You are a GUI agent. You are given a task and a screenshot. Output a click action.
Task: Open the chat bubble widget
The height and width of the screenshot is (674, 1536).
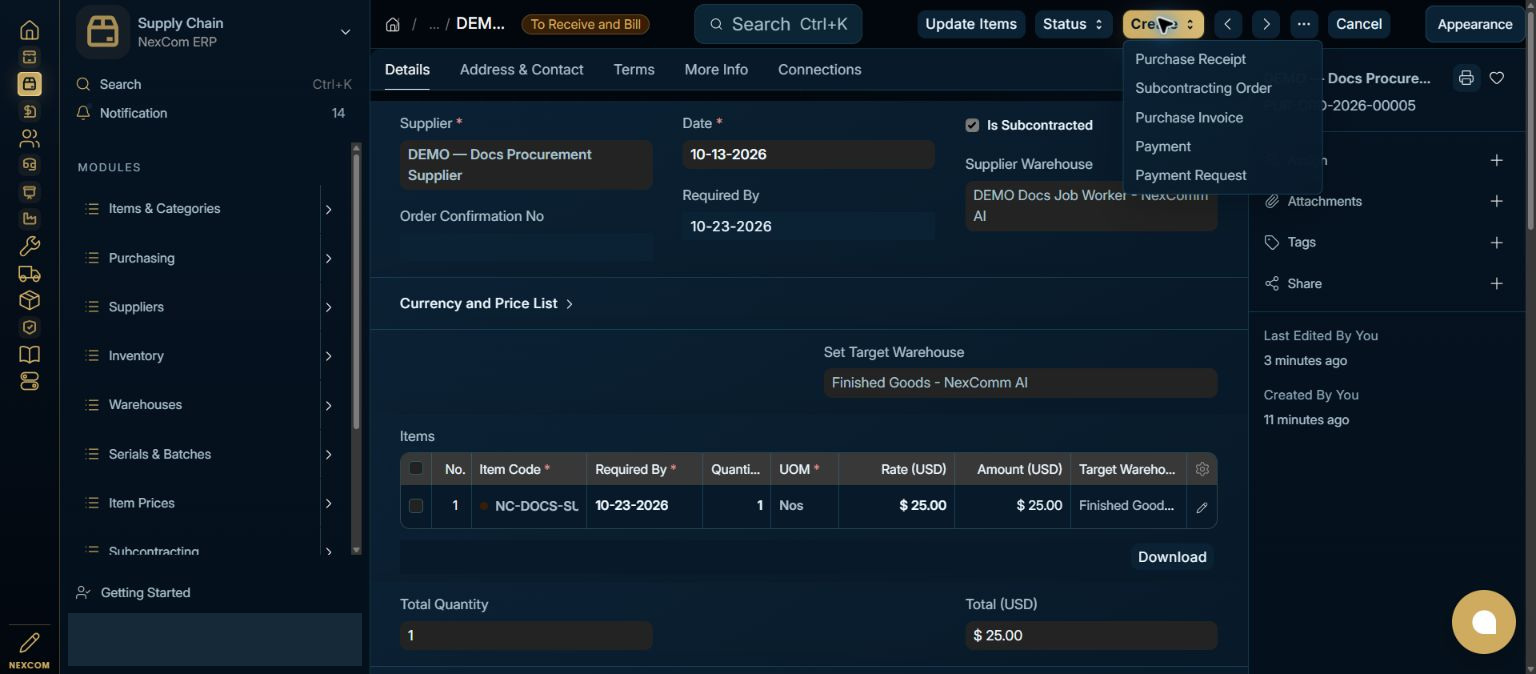click(x=1484, y=622)
